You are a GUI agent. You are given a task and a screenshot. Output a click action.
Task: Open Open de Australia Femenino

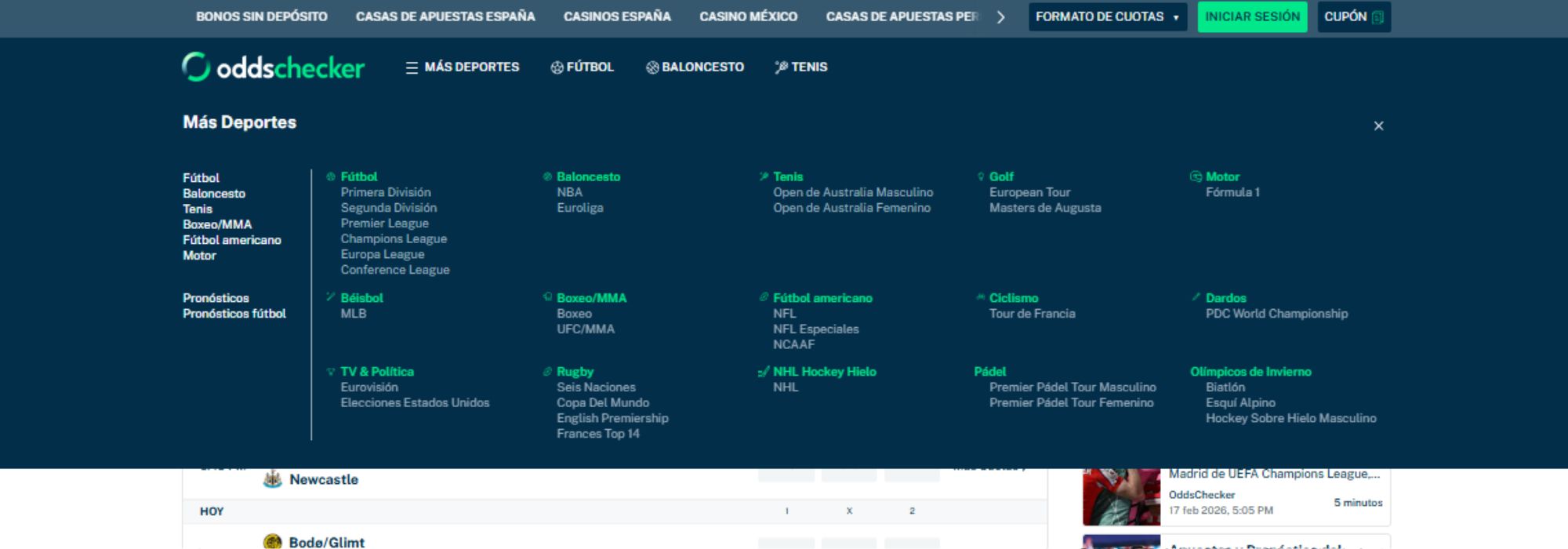tap(852, 208)
